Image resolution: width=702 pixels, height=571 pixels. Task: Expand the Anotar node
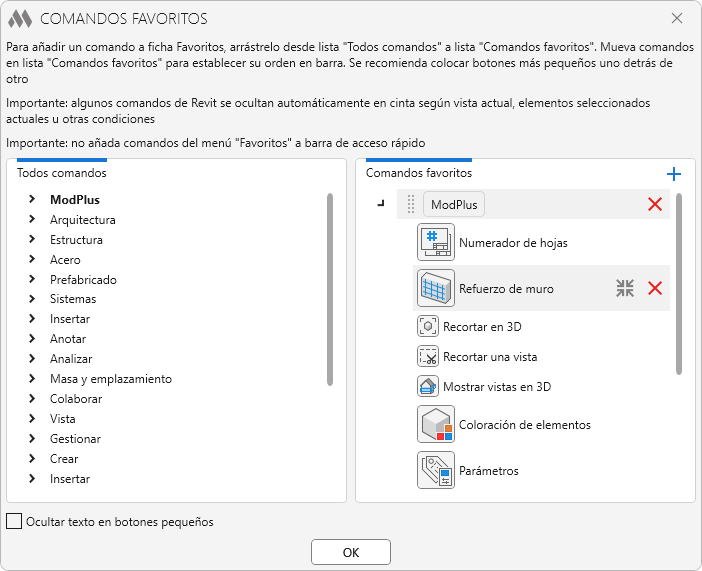coord(32,339)
